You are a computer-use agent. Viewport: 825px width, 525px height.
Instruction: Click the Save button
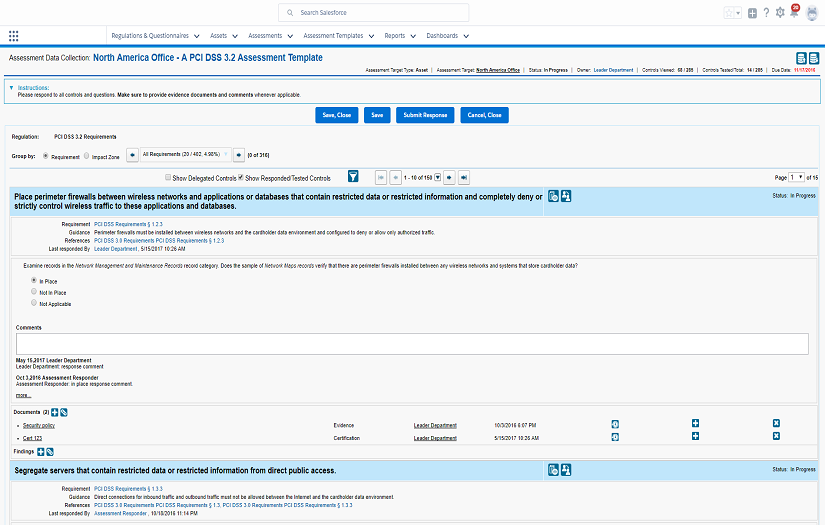(x=377, y=115)
